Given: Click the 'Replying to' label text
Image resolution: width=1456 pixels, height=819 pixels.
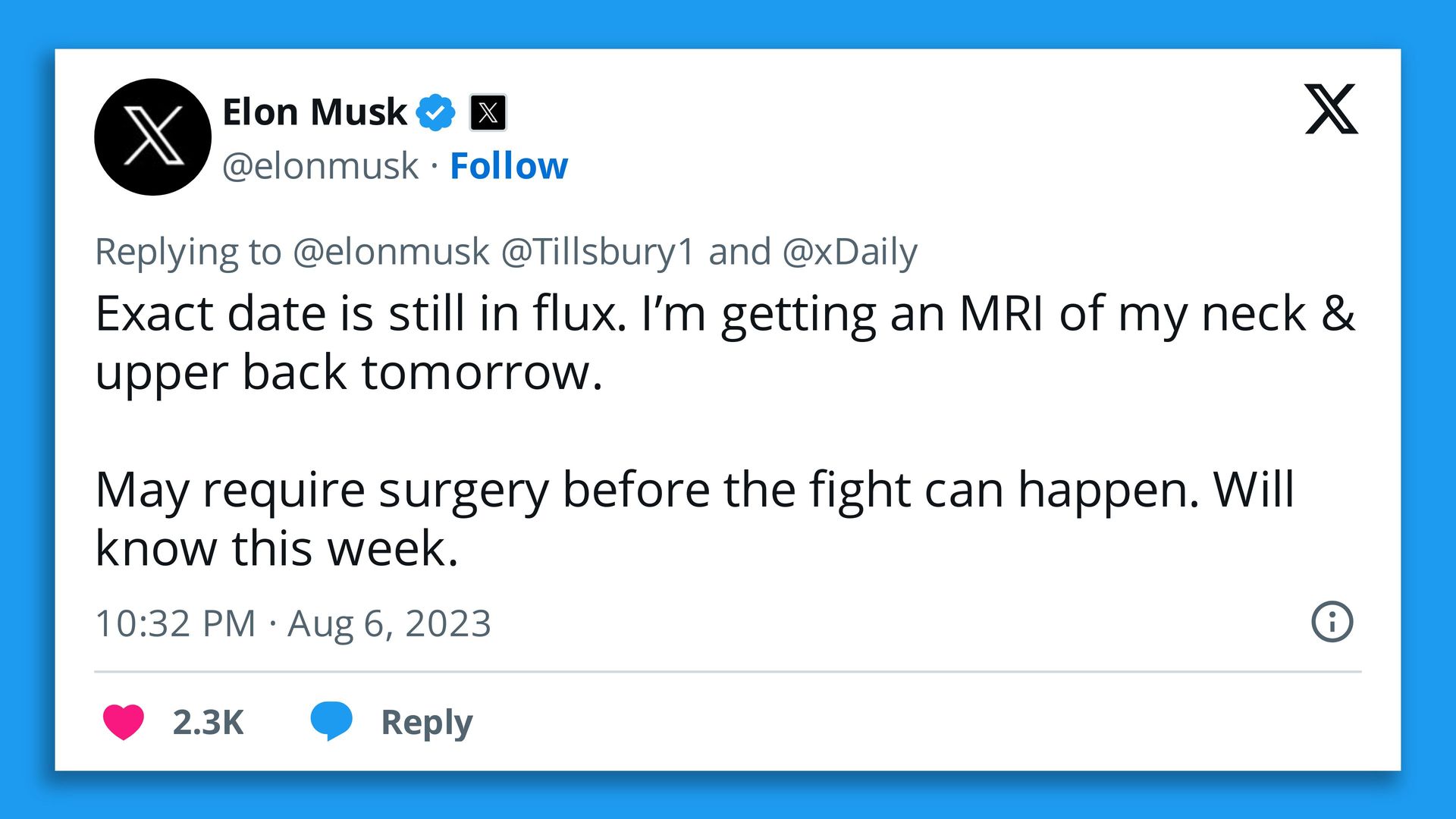Looking at the screenshot, I should (188, 252).
